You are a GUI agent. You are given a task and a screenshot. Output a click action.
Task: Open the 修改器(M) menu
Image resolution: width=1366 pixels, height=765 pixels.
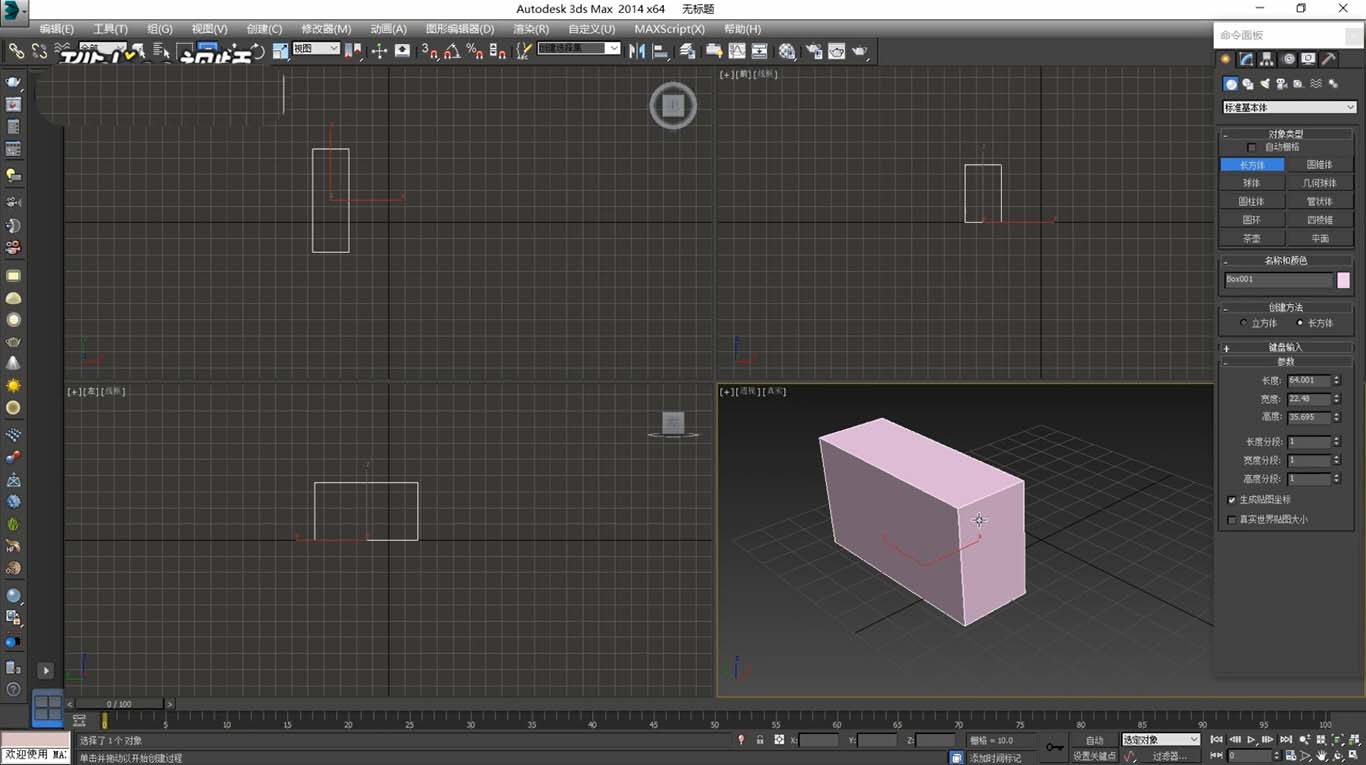(326, 29)
